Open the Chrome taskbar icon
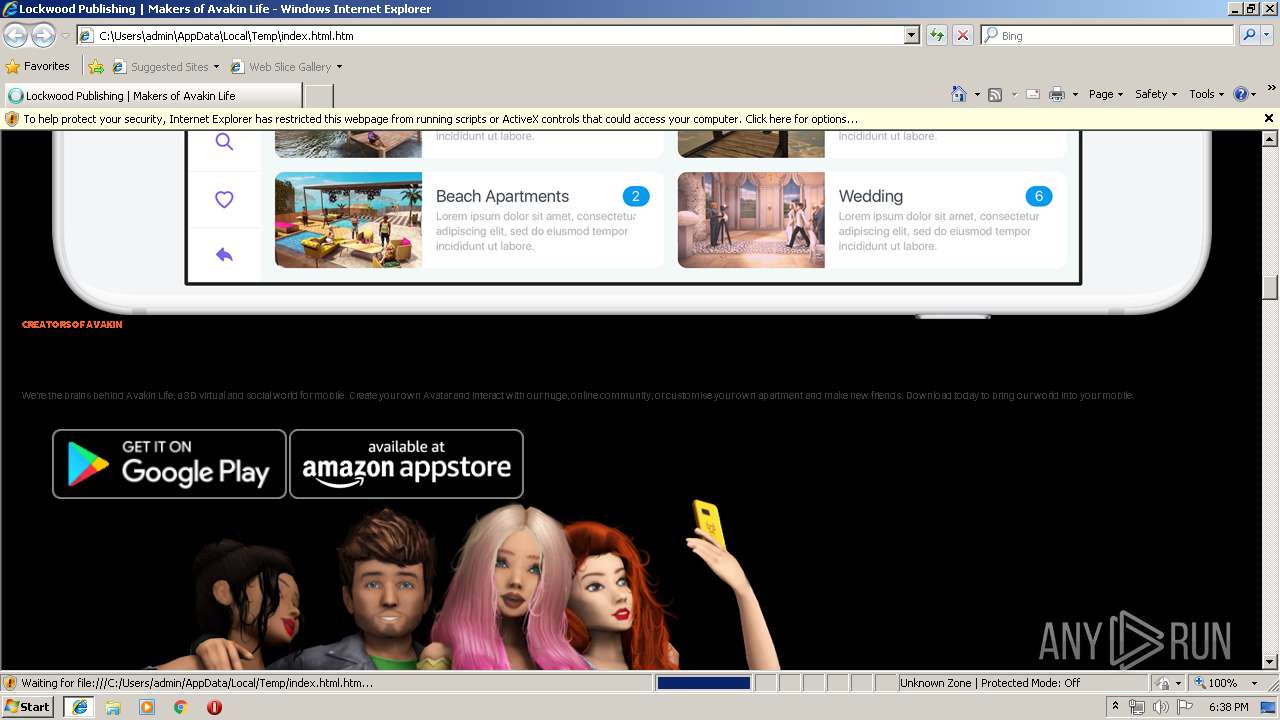 [x=181, y=707]
